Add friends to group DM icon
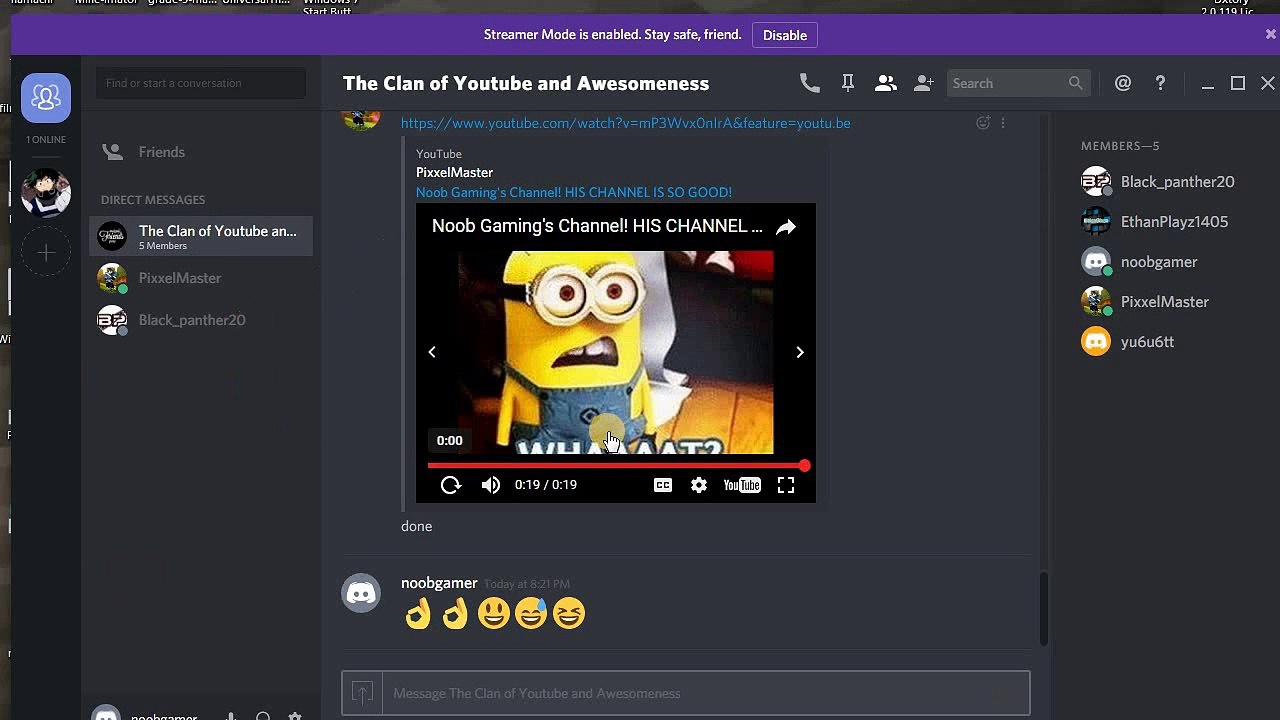 point(923,83)
